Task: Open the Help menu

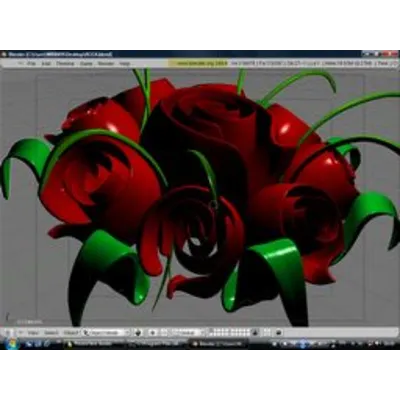Action: pos(125,63)
